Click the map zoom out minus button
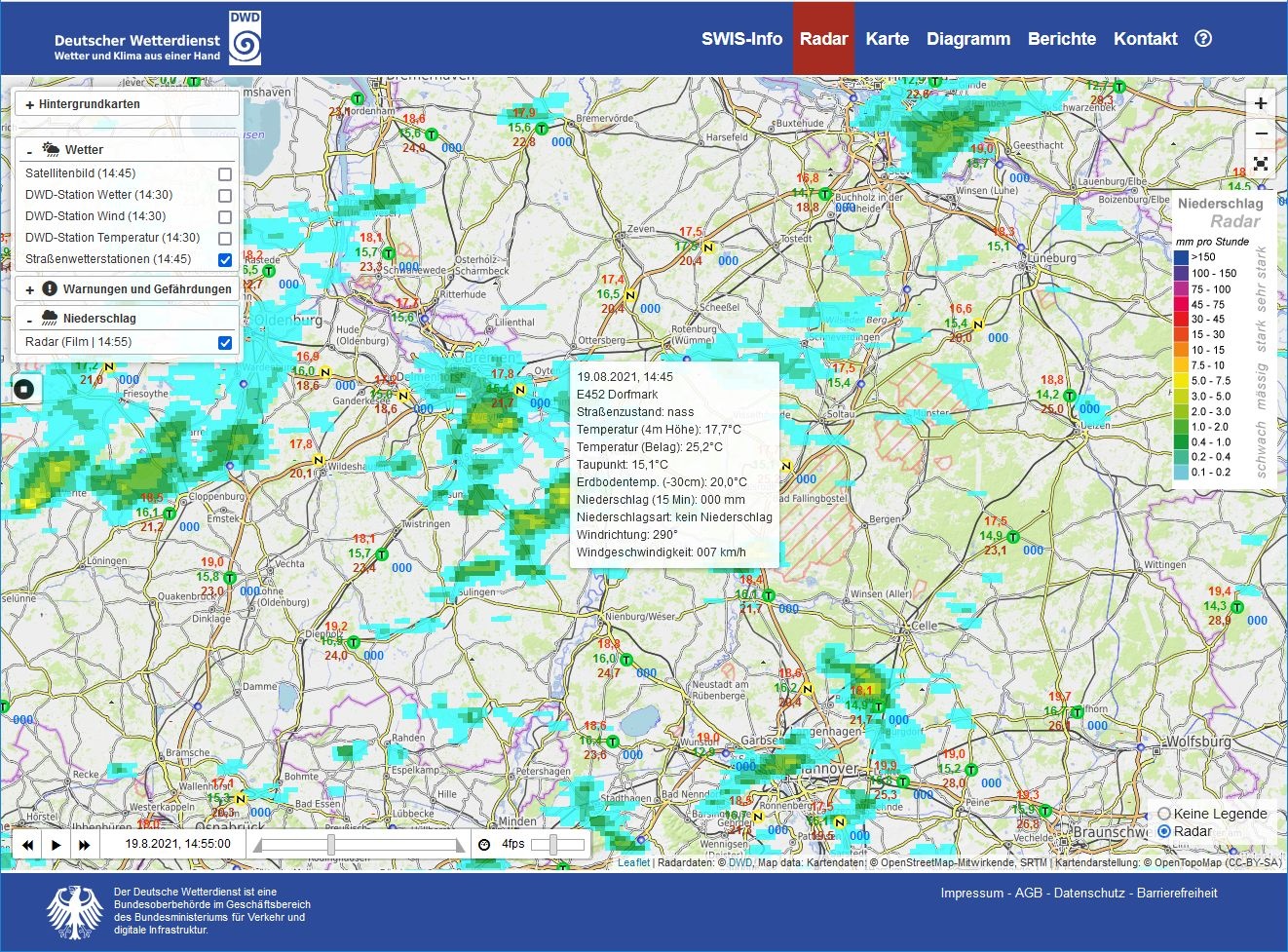Viewport: 1288px width, 952px height. coord(1260,133)
